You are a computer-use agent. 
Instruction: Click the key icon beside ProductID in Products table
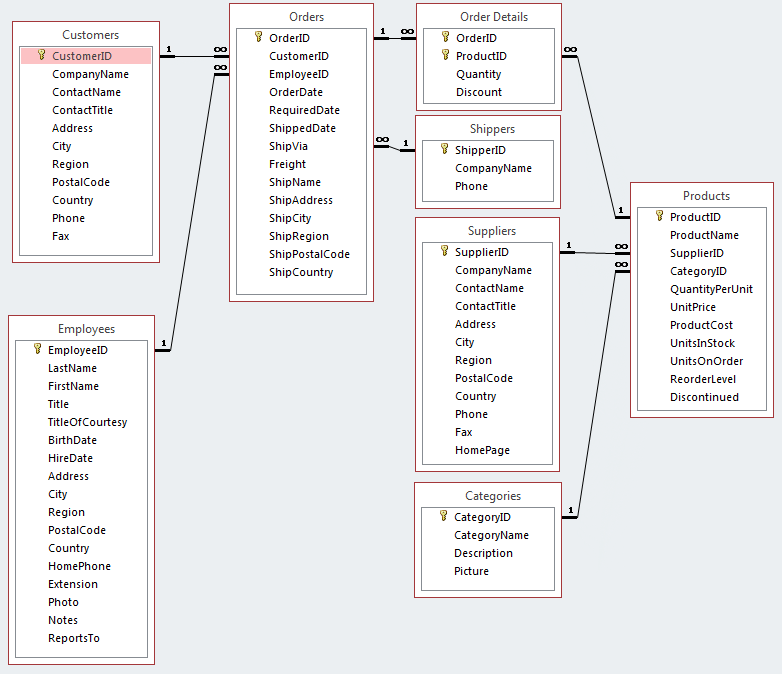pos(659,217)
